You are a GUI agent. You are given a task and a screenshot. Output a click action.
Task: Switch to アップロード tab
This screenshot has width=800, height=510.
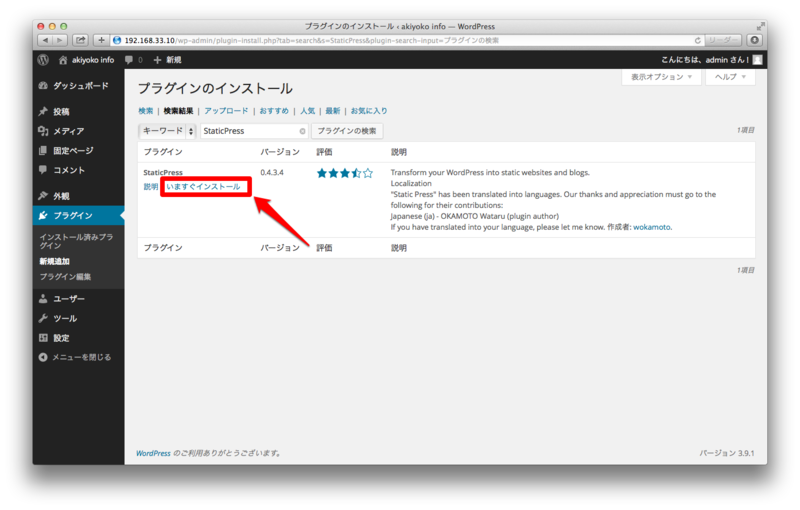226,111
